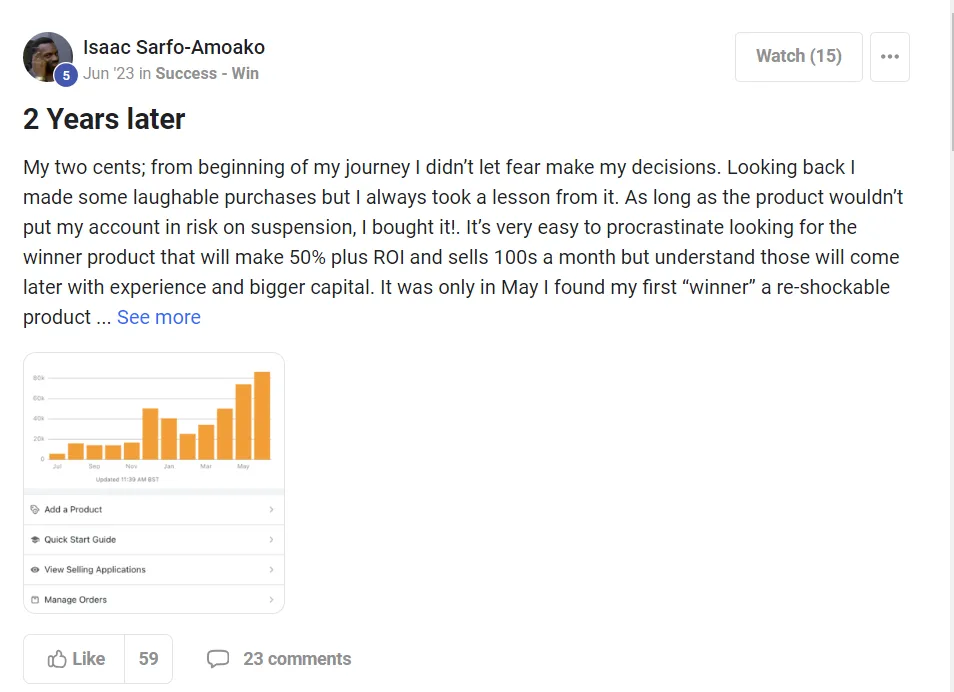The width and height of the screenshot is (954, 692).
Task: Click the tag icon beside Add a Product
Action: 35,510
